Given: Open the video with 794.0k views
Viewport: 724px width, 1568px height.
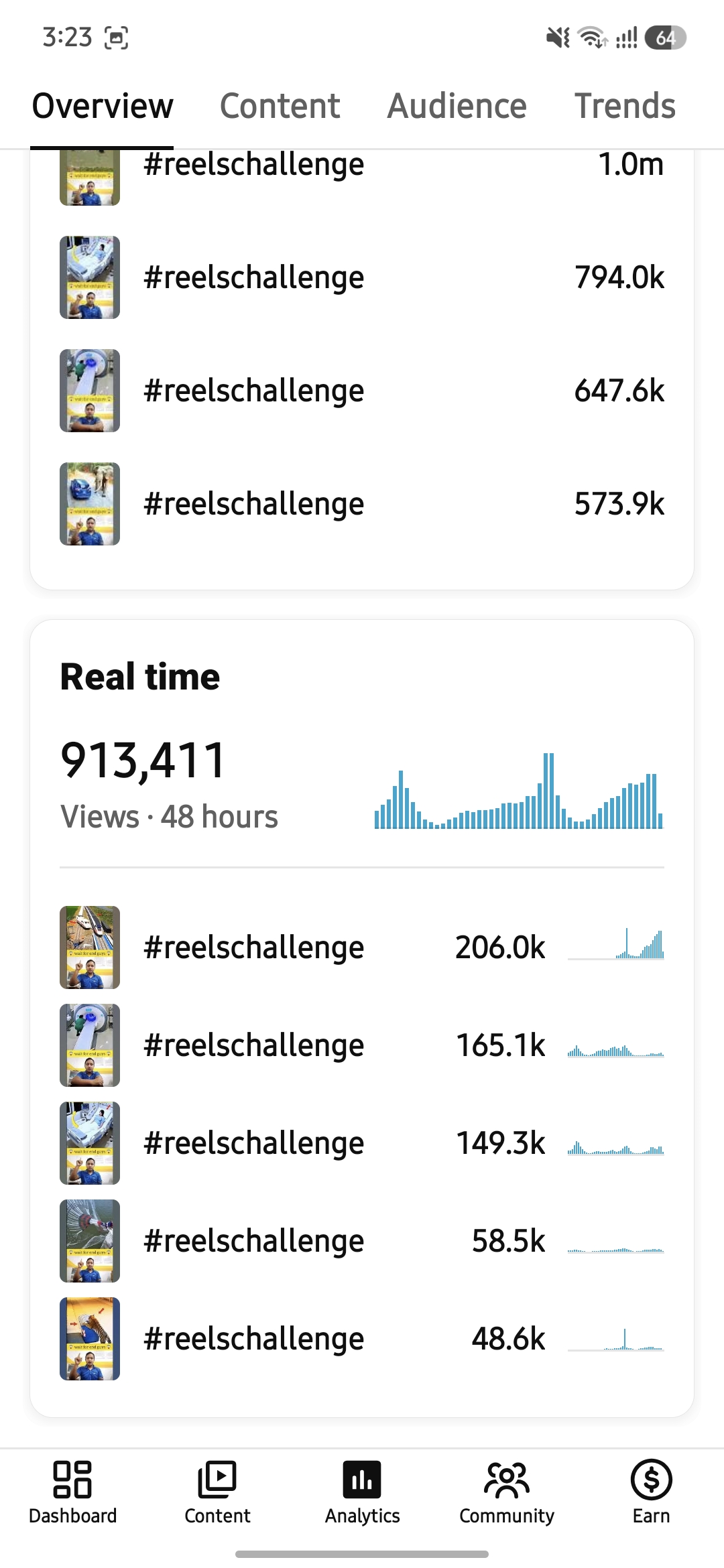Looking at the screenshot, I should point(362,277).
